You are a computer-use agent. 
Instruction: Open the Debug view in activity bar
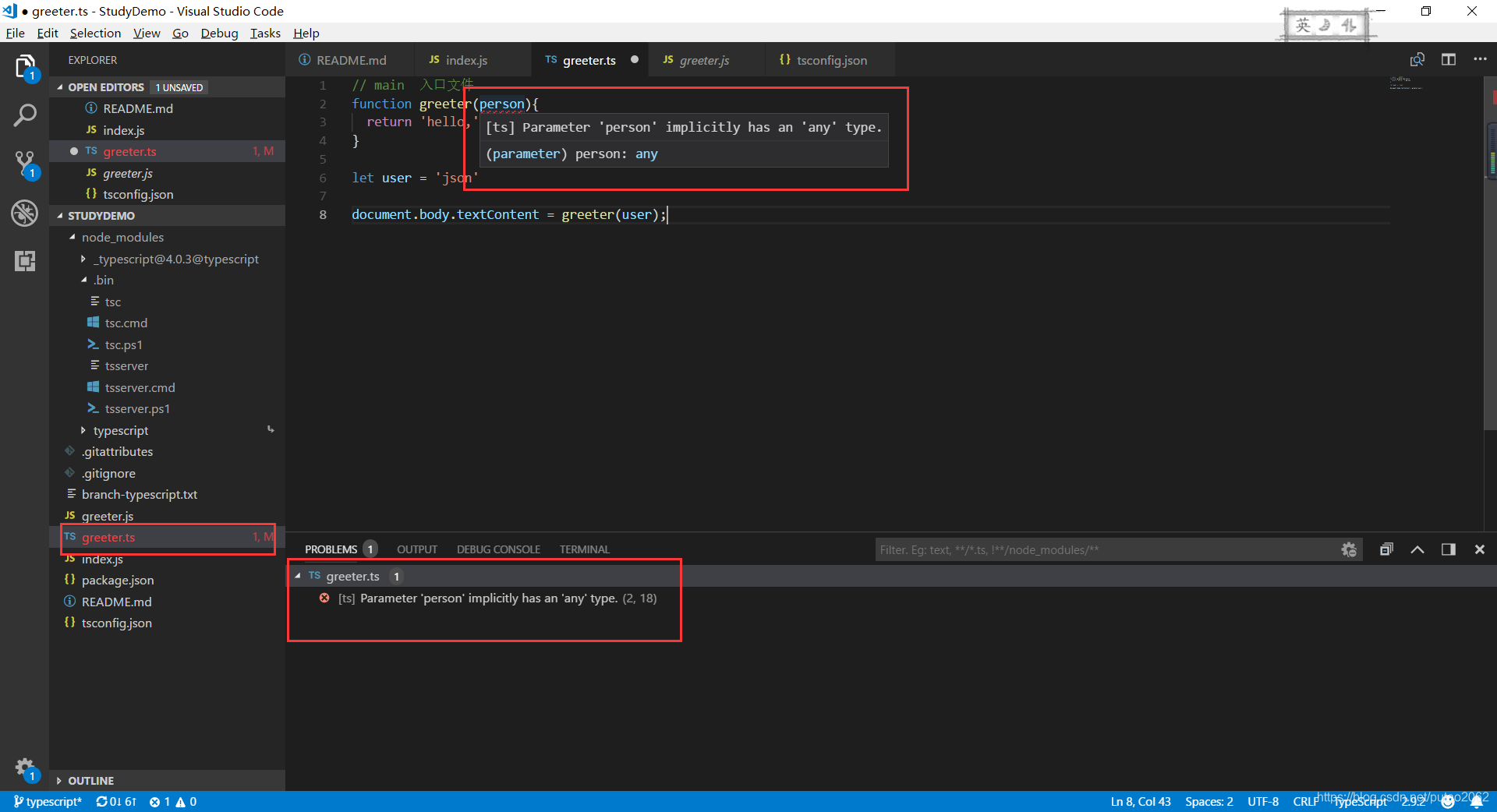tap(25, 213)
